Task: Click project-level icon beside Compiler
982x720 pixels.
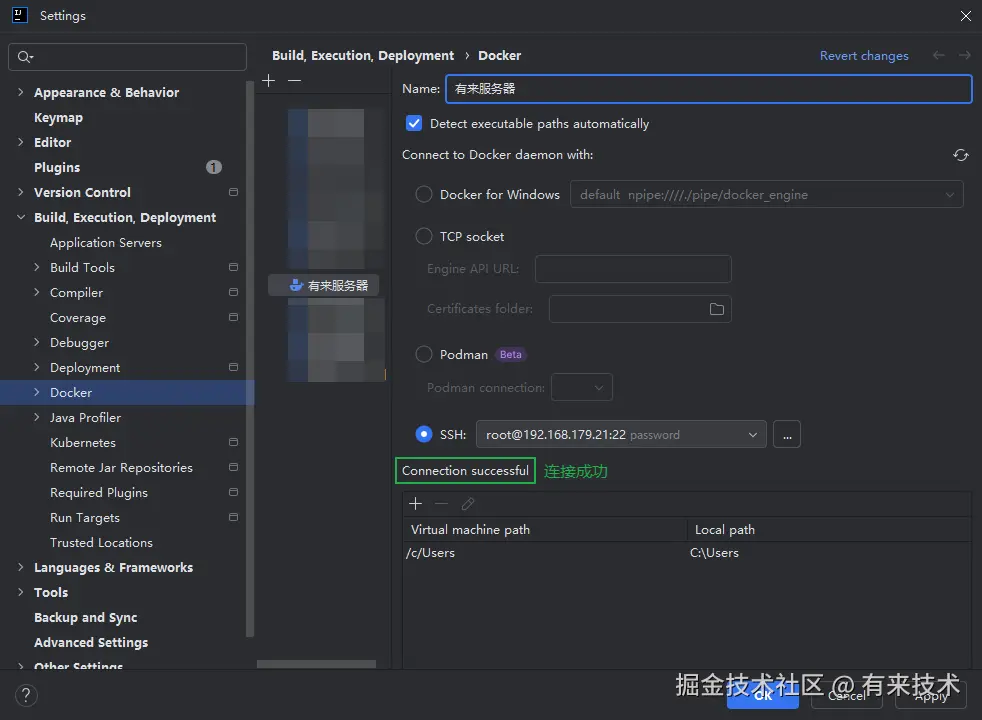Action: tap(234, 292)
